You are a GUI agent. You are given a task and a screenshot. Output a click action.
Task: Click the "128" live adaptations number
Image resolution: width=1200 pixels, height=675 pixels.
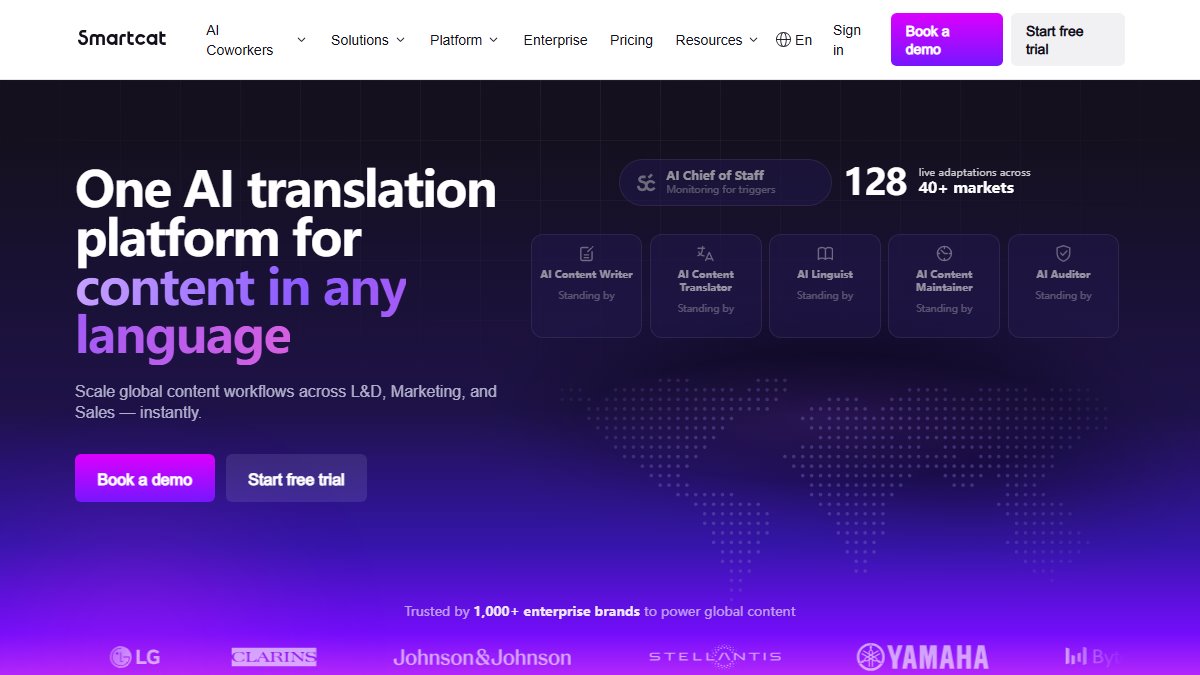click(x=876, y=182)
